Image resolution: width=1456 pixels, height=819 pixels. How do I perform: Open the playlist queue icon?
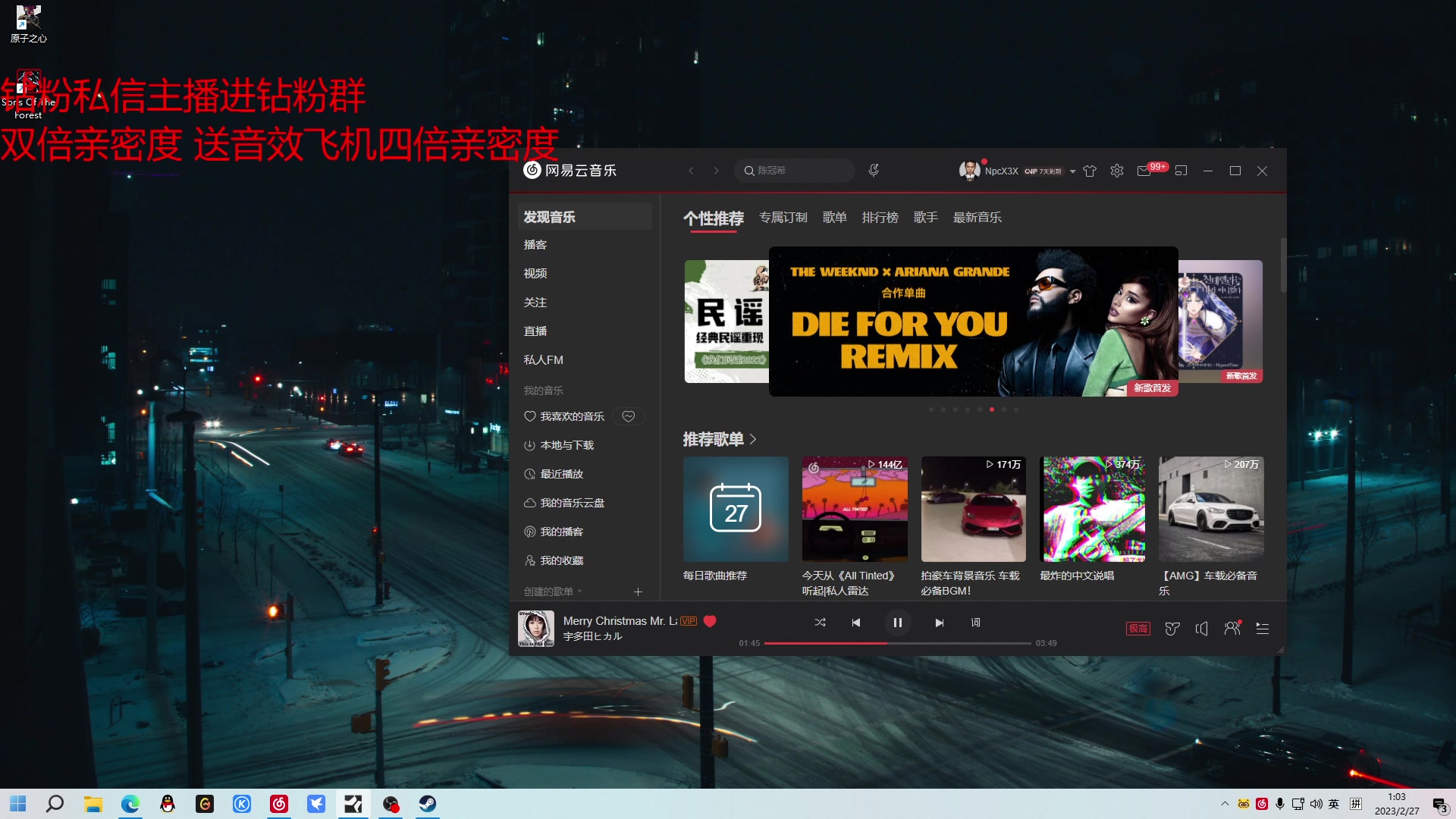pos(1263,629)
